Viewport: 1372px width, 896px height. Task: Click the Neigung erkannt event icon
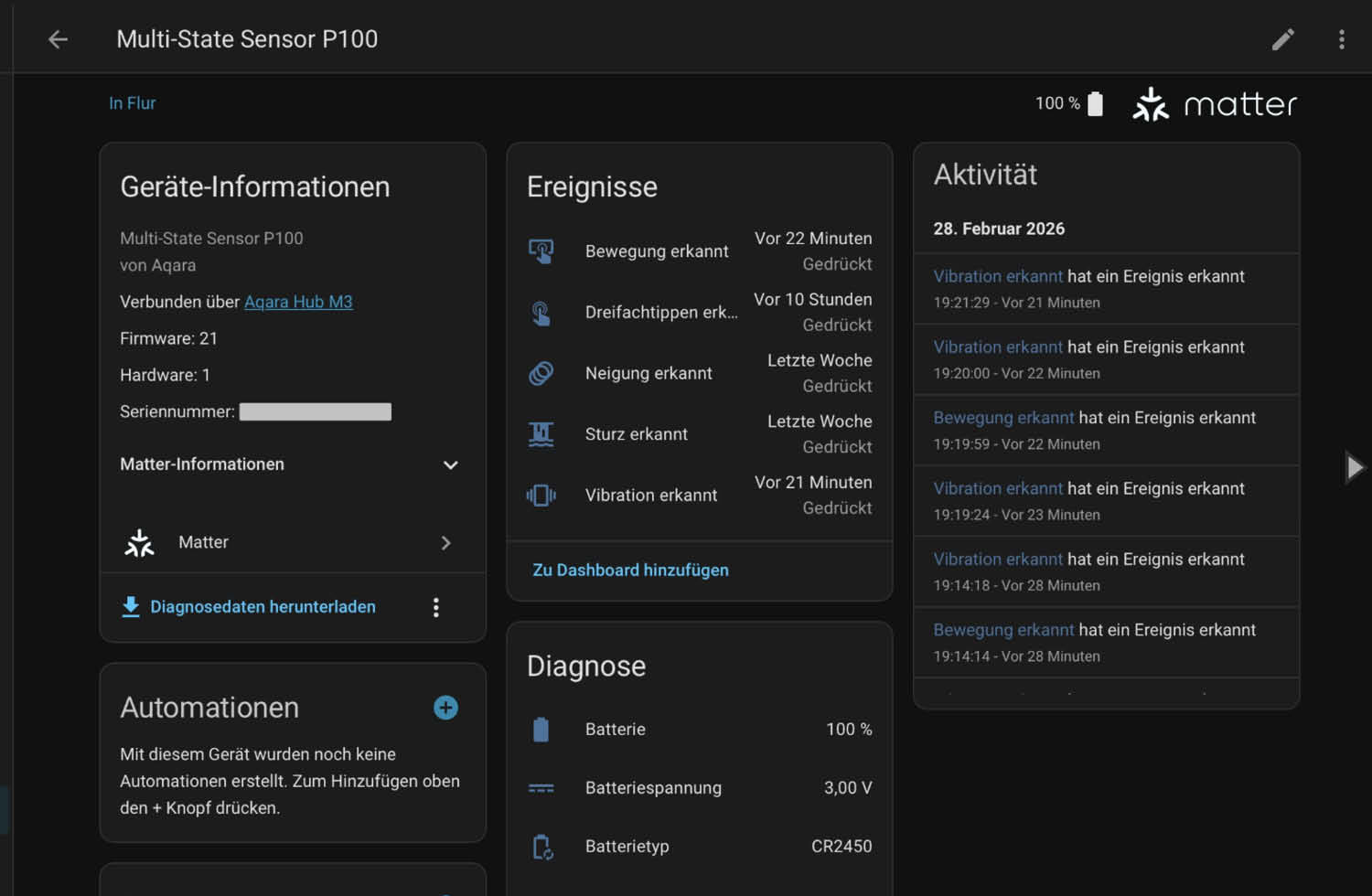pos(541,373)
